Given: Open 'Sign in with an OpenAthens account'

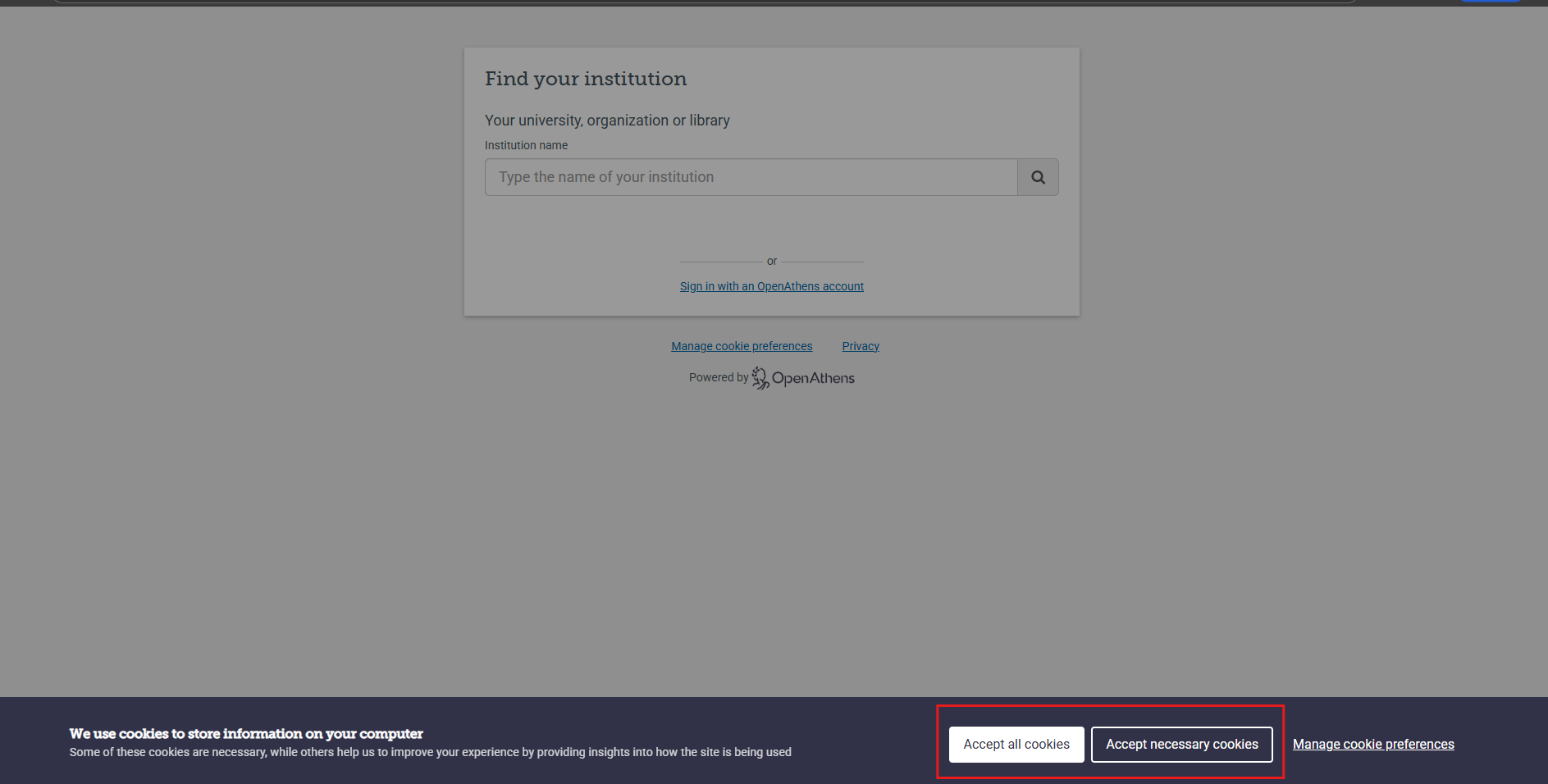Looking at the screenshot, I should [x=771, y=286].
